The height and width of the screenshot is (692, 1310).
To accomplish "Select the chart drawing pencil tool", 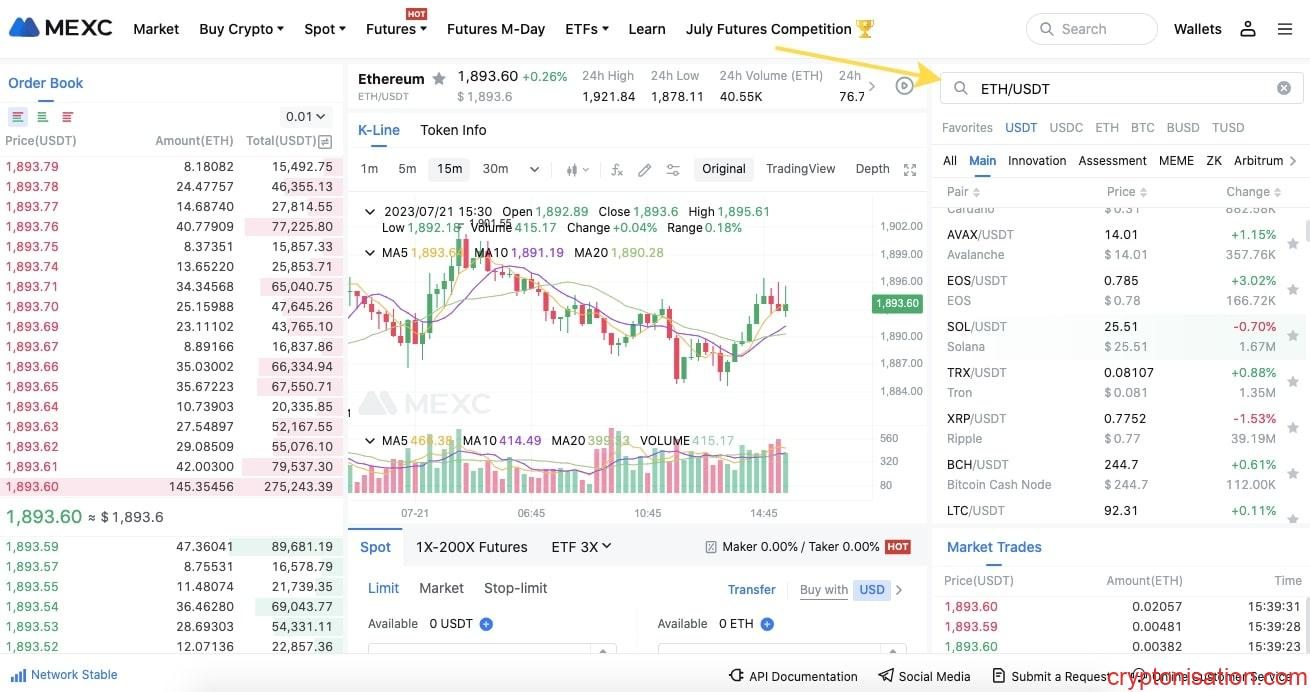I will 645,169.
